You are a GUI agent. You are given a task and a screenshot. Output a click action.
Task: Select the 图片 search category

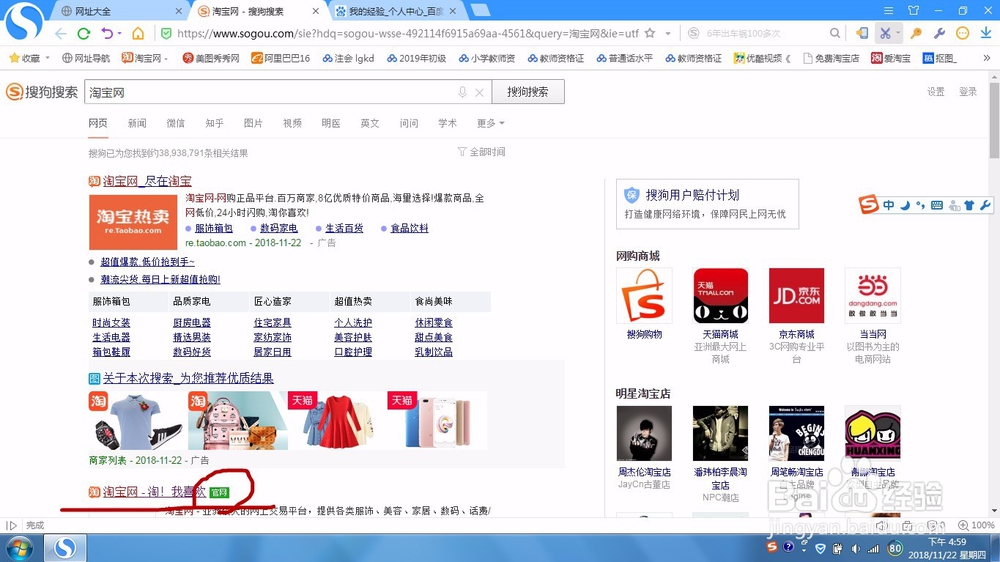tap(253, 123)
